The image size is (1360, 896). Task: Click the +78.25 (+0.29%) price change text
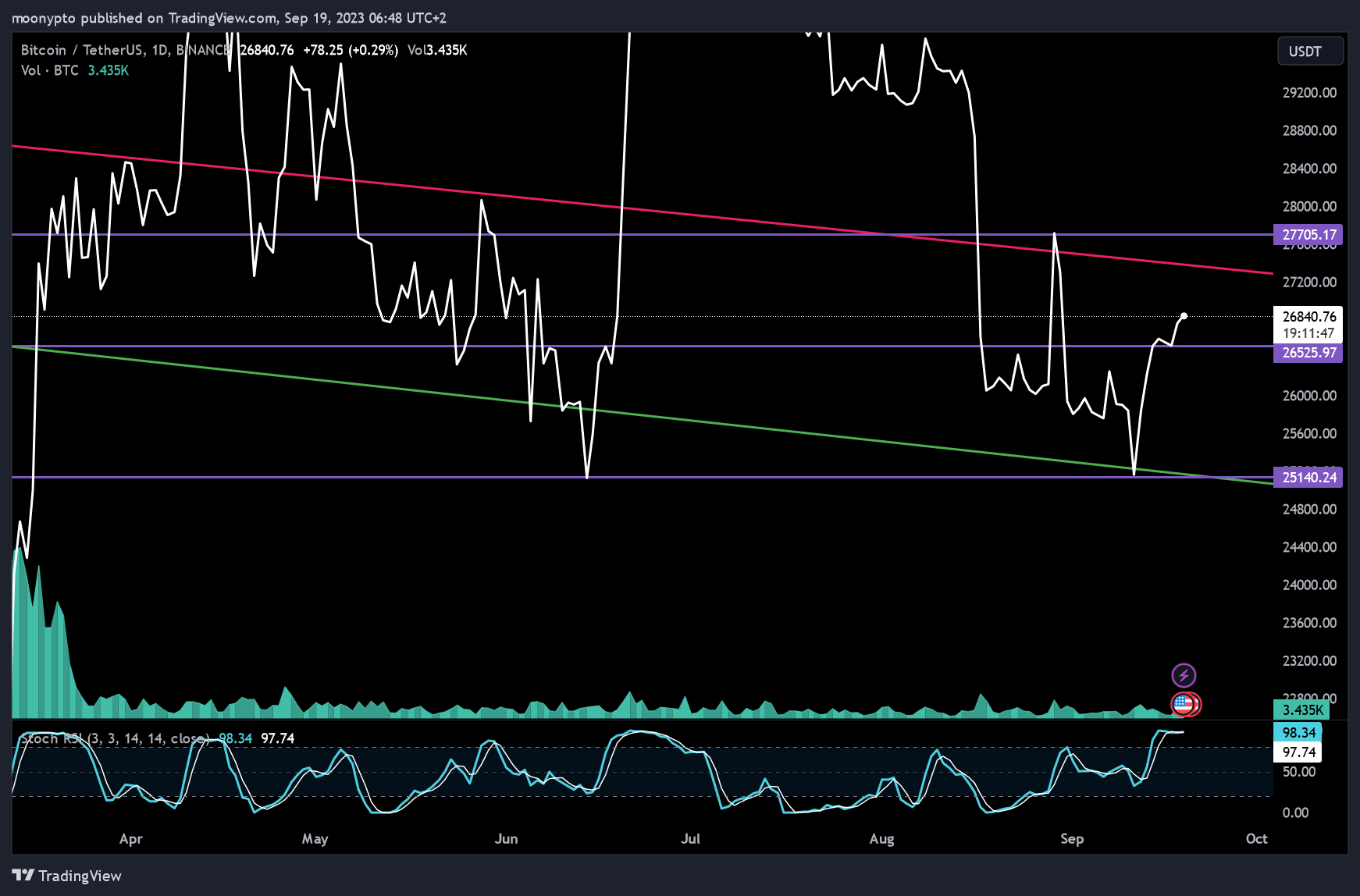(x=351, y=50)
